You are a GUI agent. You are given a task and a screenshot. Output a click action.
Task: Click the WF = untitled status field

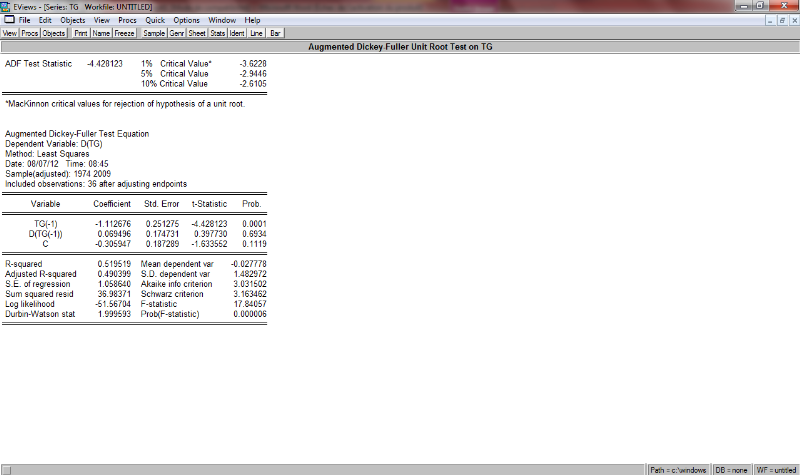pyautogui.click(x=776, y=470)
